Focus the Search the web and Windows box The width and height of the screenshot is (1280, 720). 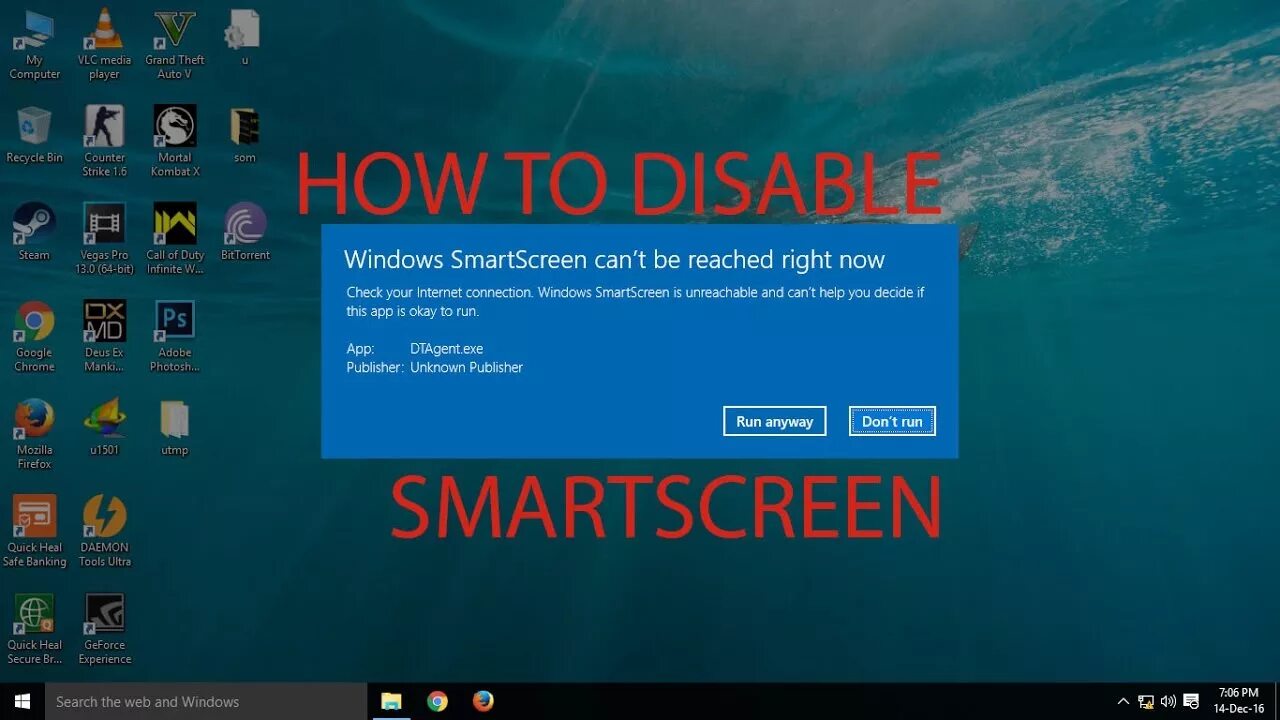(x=206, y=702)
